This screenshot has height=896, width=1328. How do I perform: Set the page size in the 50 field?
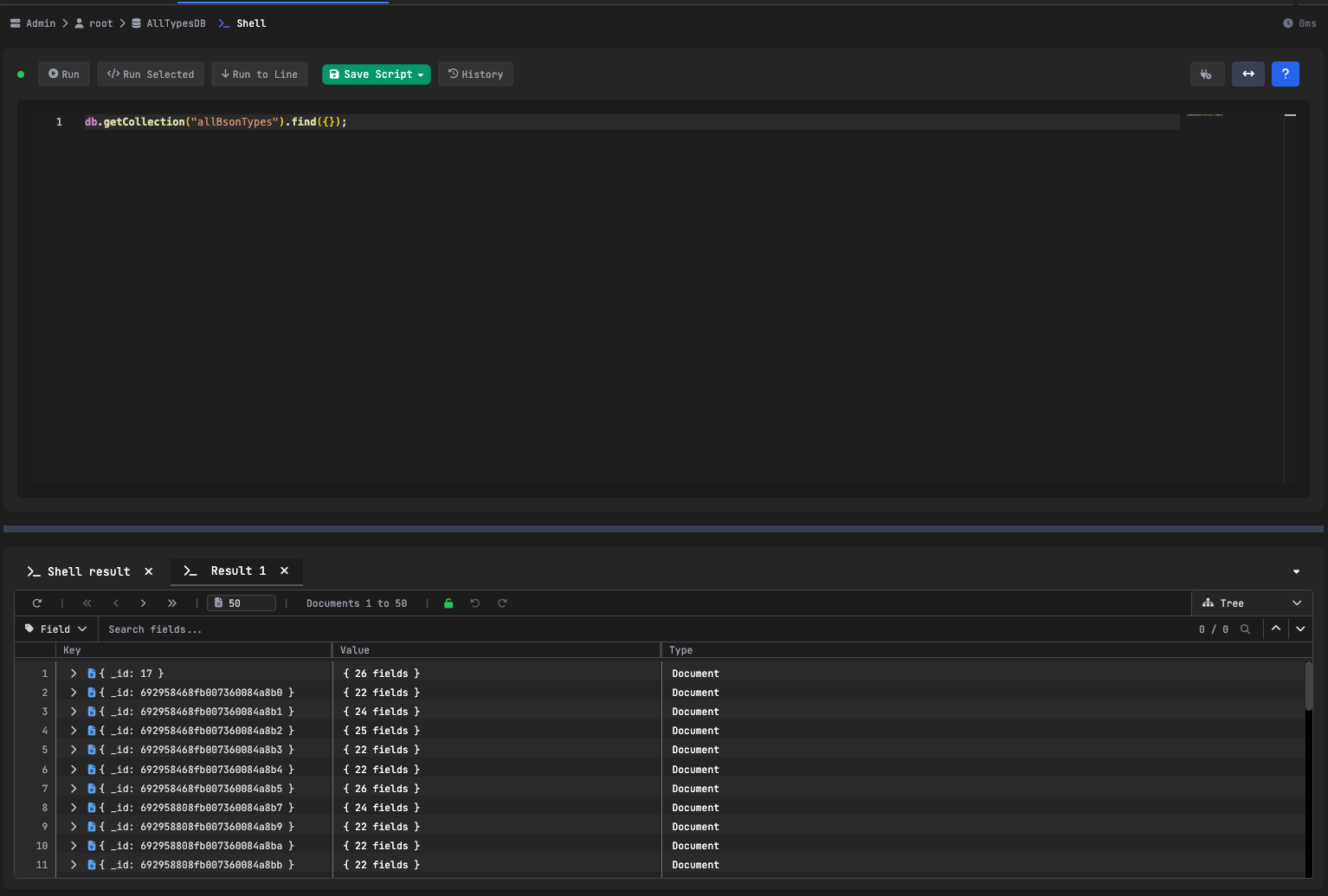(242, 603)
